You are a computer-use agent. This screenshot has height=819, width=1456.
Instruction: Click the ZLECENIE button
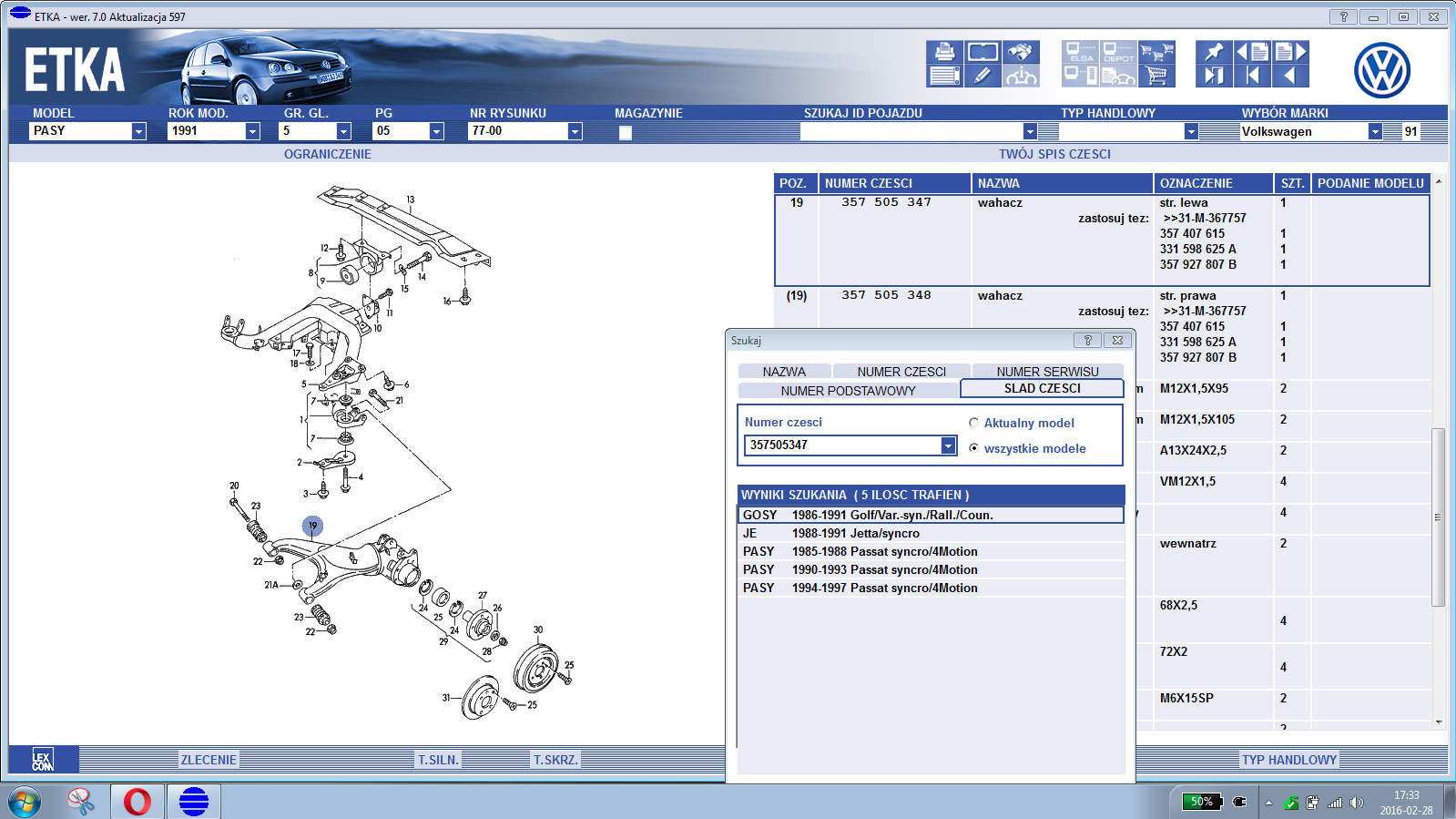(x=209, y=760)
